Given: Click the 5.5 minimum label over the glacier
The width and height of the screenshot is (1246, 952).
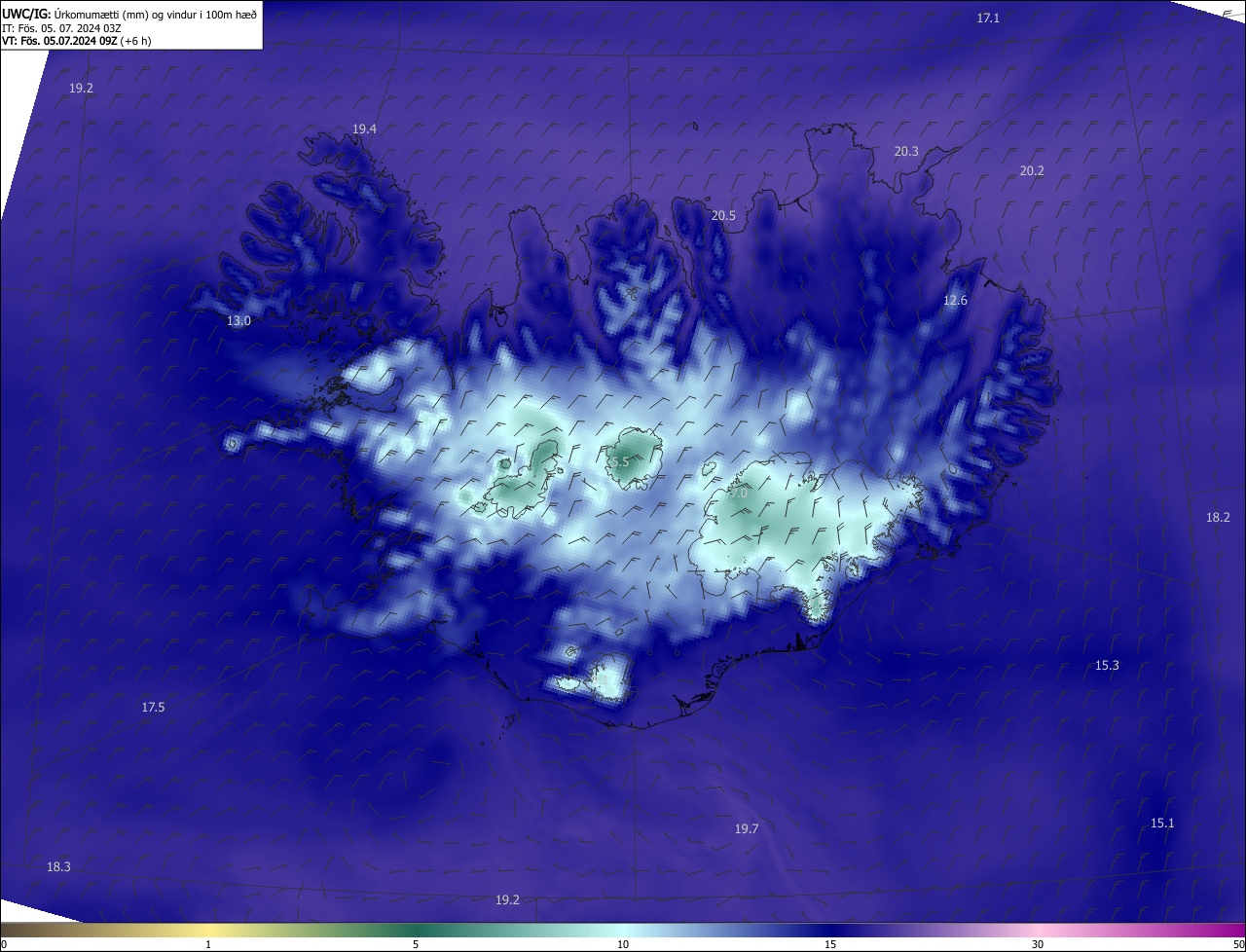Looking at the screenshot, I should coord(620,461).
